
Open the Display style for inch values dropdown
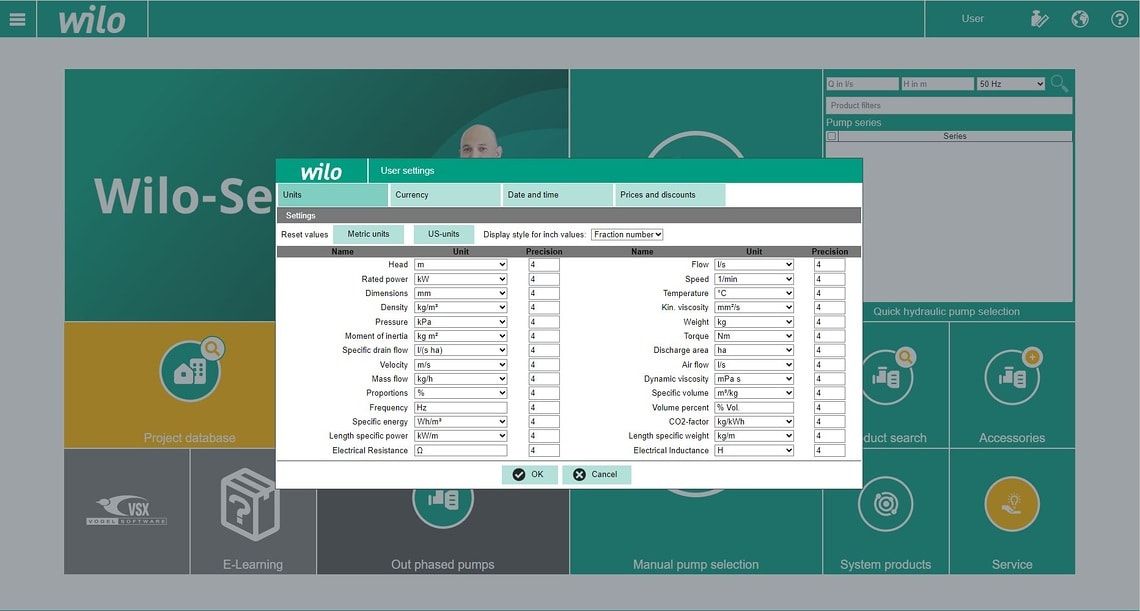pyautogui.click(x=627, y=235)
